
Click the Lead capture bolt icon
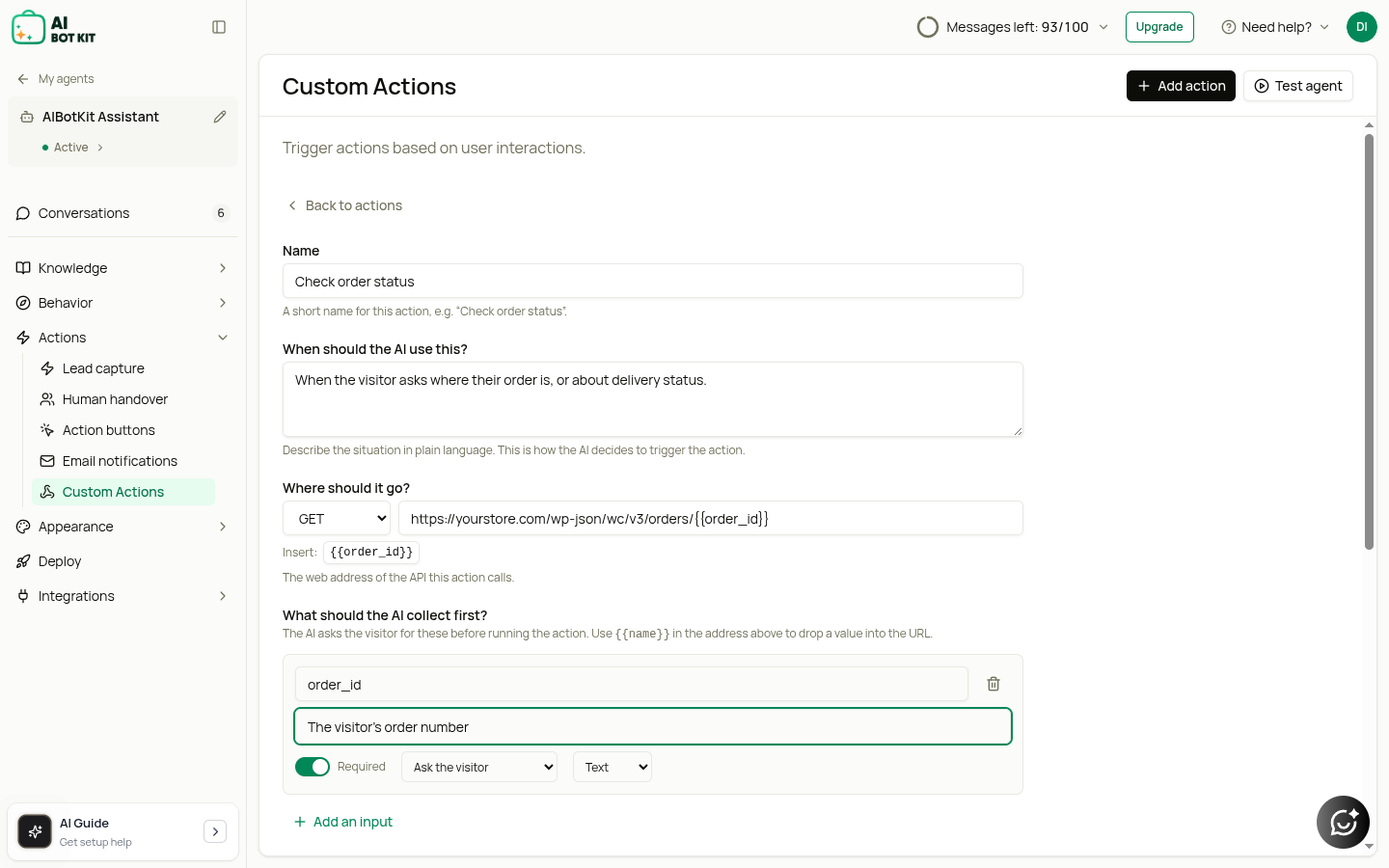click(47, 368)
